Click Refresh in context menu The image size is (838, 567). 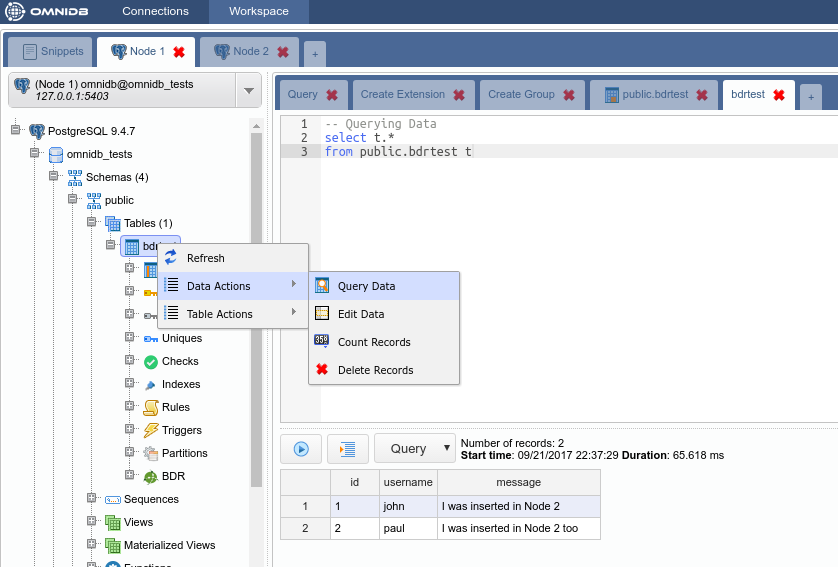(206, 258)
